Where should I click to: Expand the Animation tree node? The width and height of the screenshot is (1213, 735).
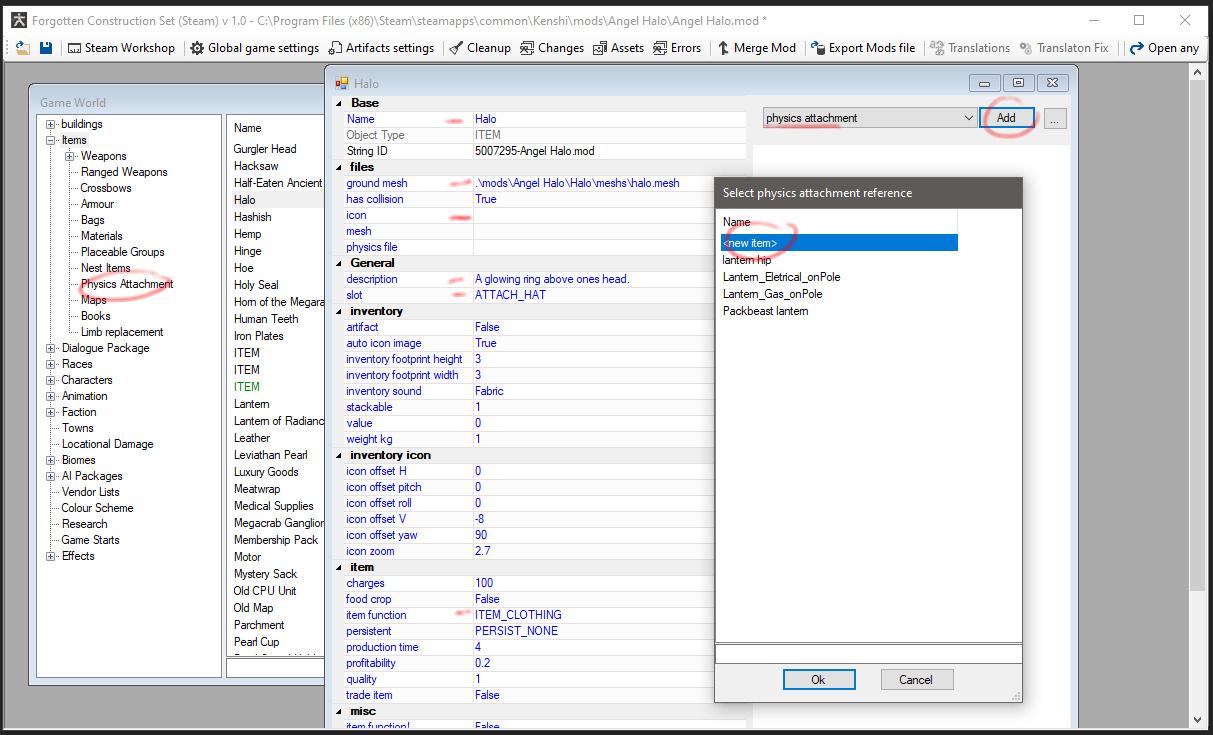[x=51, y=396]
